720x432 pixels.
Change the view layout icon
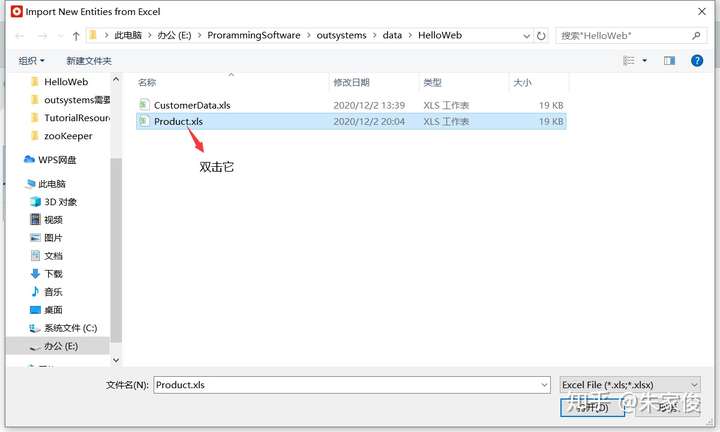tap(629, 61)
